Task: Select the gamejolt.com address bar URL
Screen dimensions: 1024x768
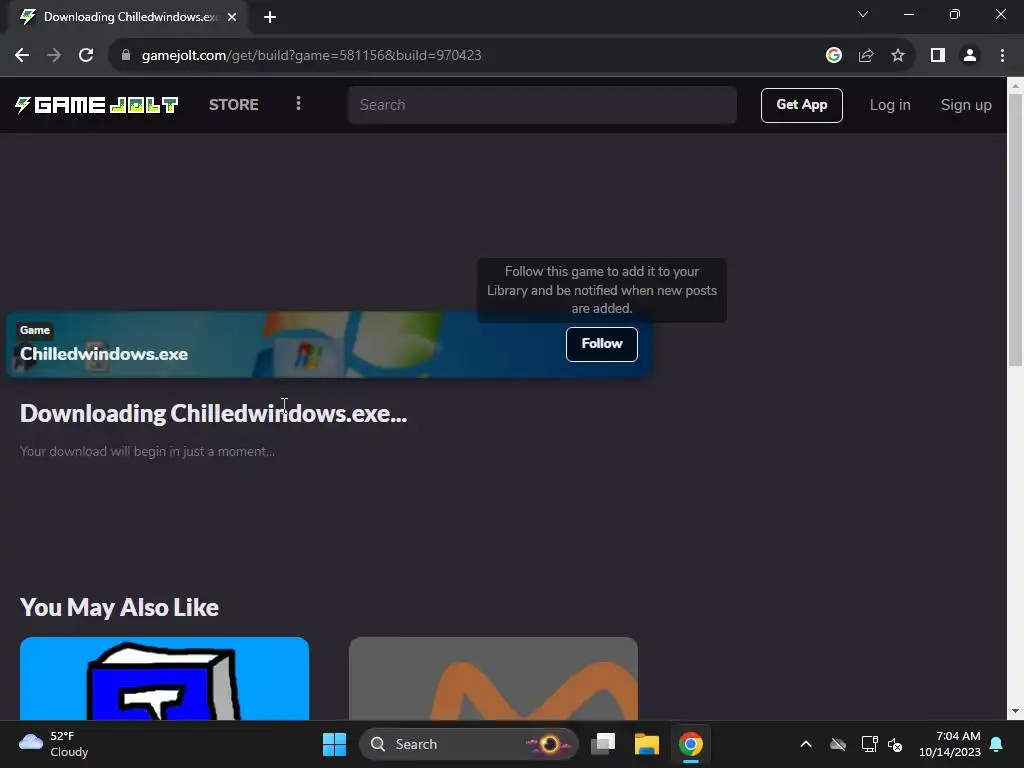Action: (312, 56)
